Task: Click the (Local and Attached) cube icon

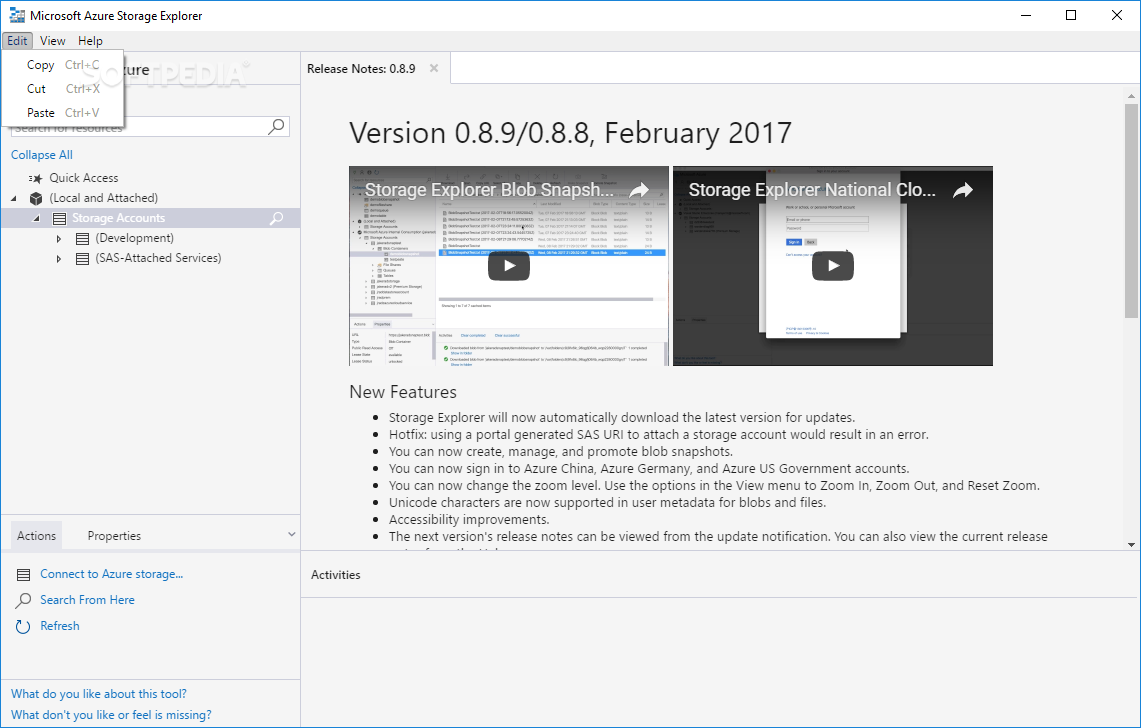Action: (36, 198)
